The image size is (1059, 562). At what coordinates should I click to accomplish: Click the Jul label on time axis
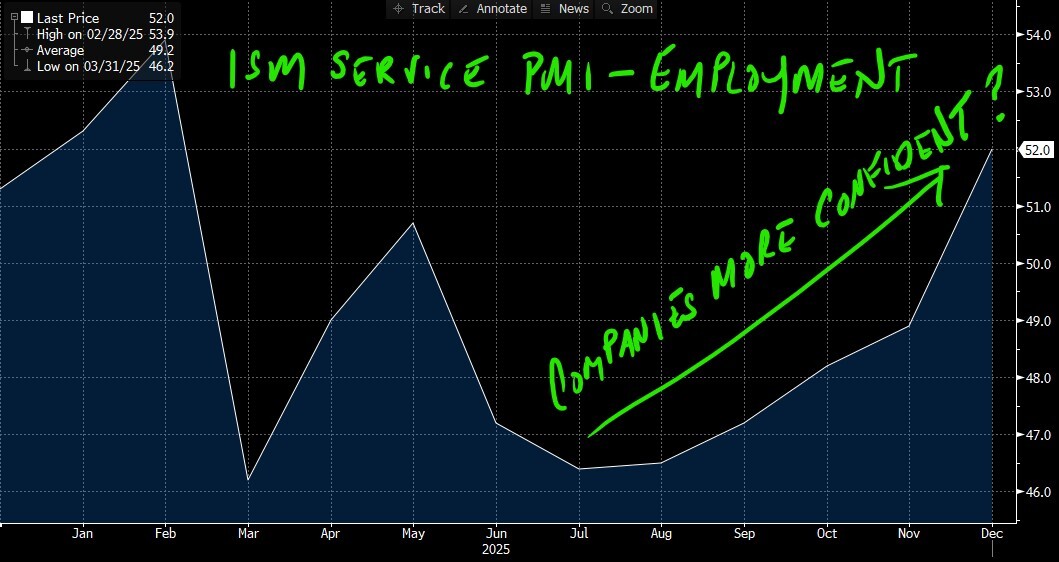(x=579, y=535)
